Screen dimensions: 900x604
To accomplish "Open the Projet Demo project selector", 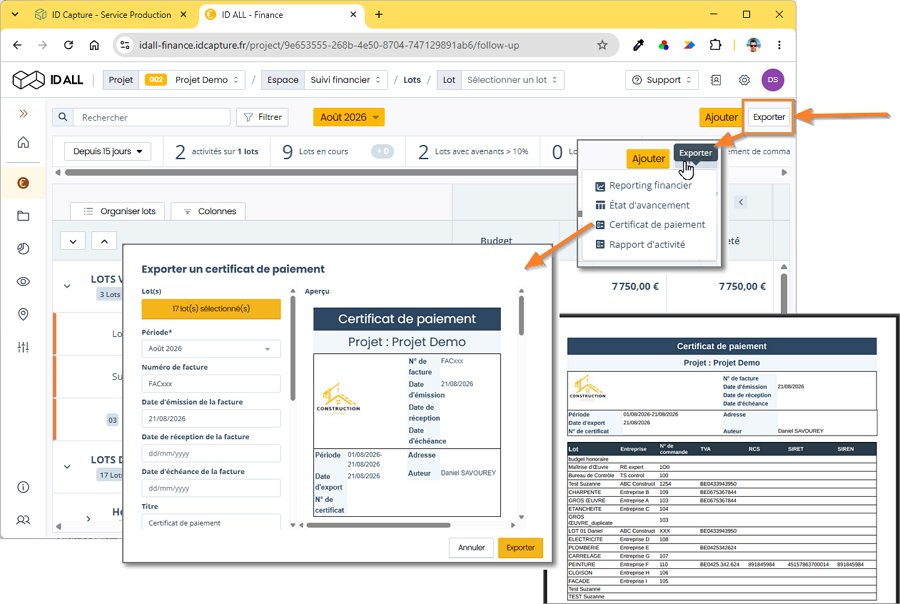I will tap(192, 80).
